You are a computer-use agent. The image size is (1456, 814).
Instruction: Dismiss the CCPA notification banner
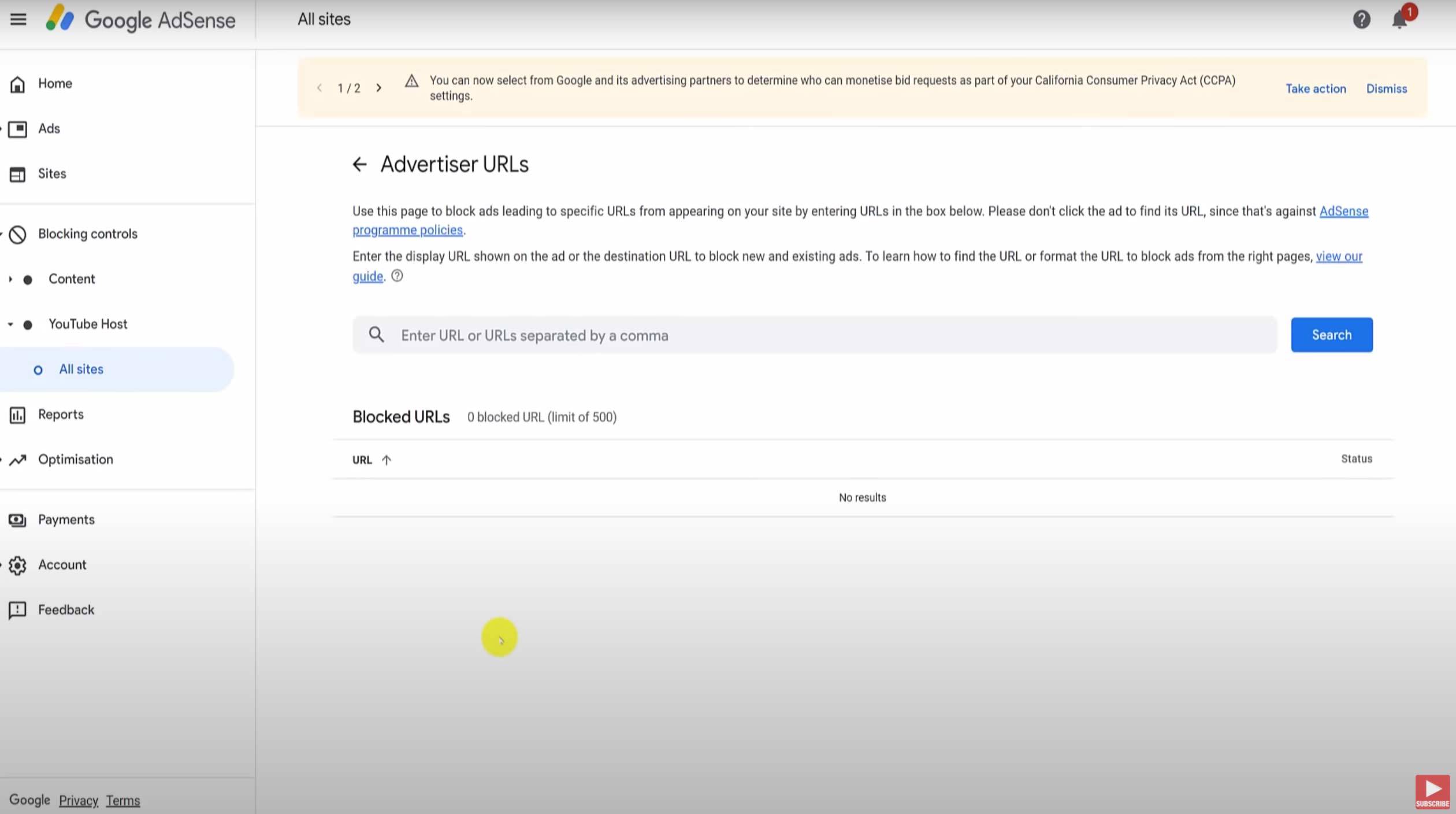point(1386,89)
